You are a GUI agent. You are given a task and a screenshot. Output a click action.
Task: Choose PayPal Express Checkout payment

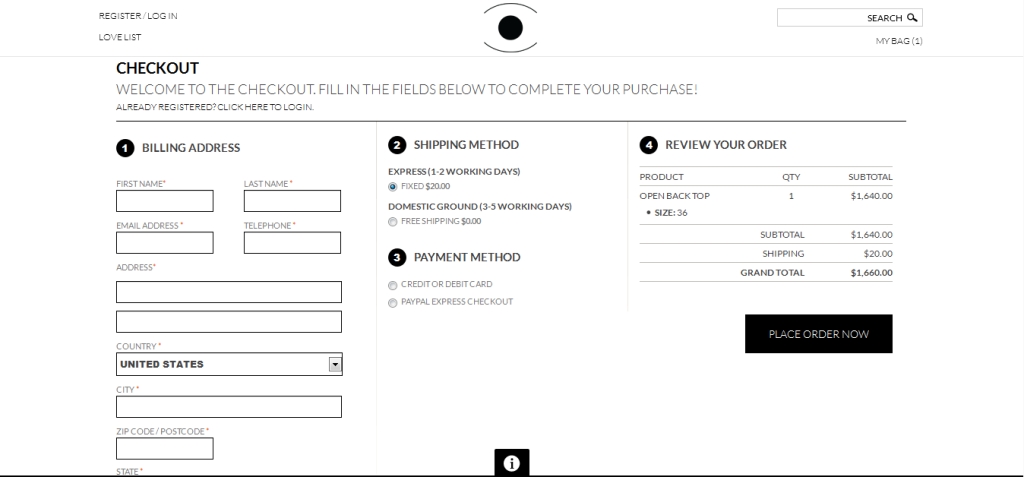click(x=392, y=303)
